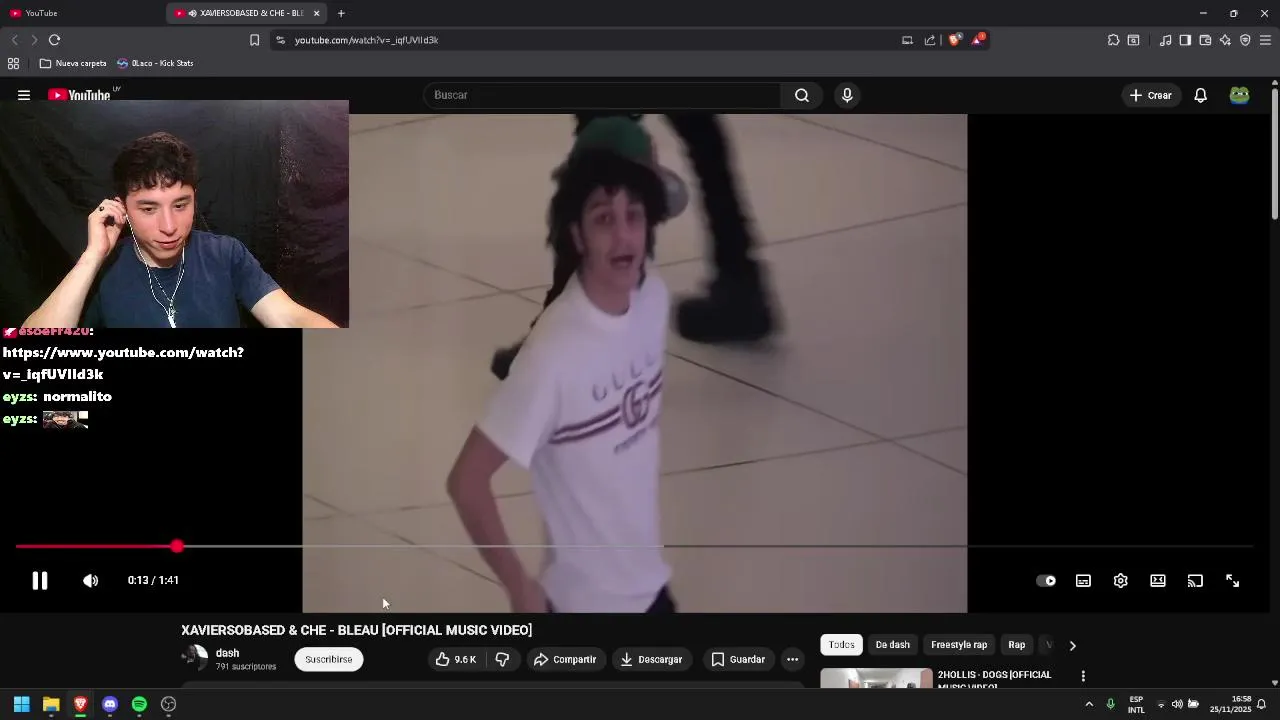The image size is (1280, 720).
Task: Open the Crear menu
Action: (x=1150, y=95)
